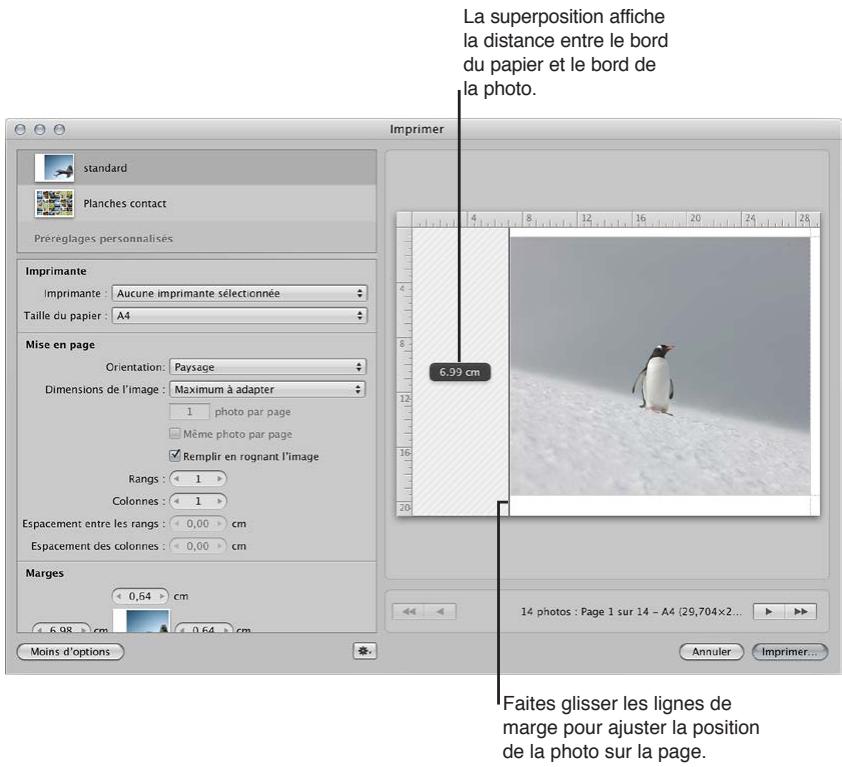The height and width of the screenshot is (767, 842).
Task: Increase Rangs with right arrow
Action: click(x=219, y=479)
